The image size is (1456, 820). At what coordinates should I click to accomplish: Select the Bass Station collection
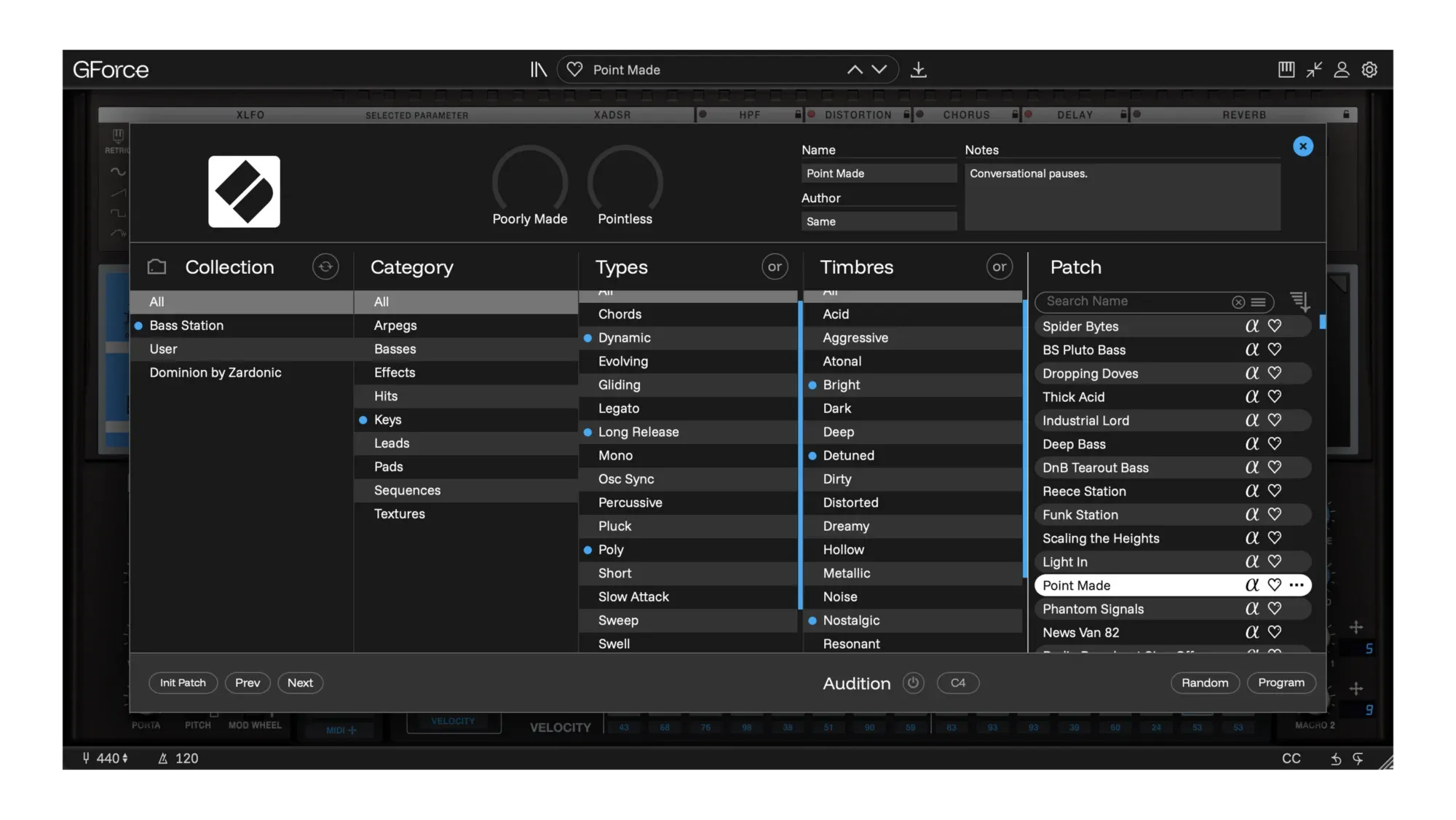242,326
